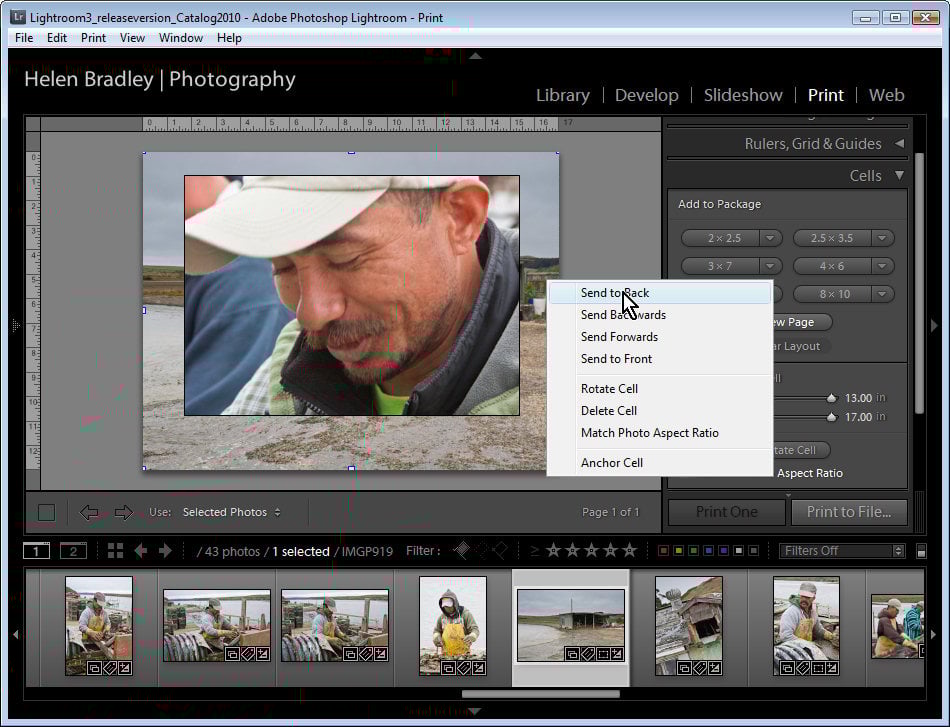The image size is (950, 727).
Task: Go to next page using right arrow
Action: (124, 513)
